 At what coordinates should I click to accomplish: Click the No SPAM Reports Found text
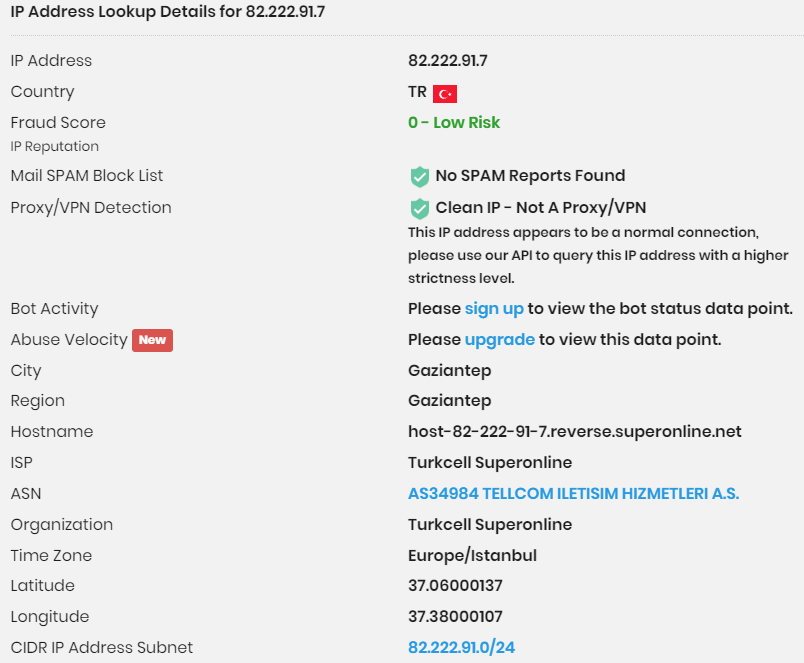pos(530,175)
